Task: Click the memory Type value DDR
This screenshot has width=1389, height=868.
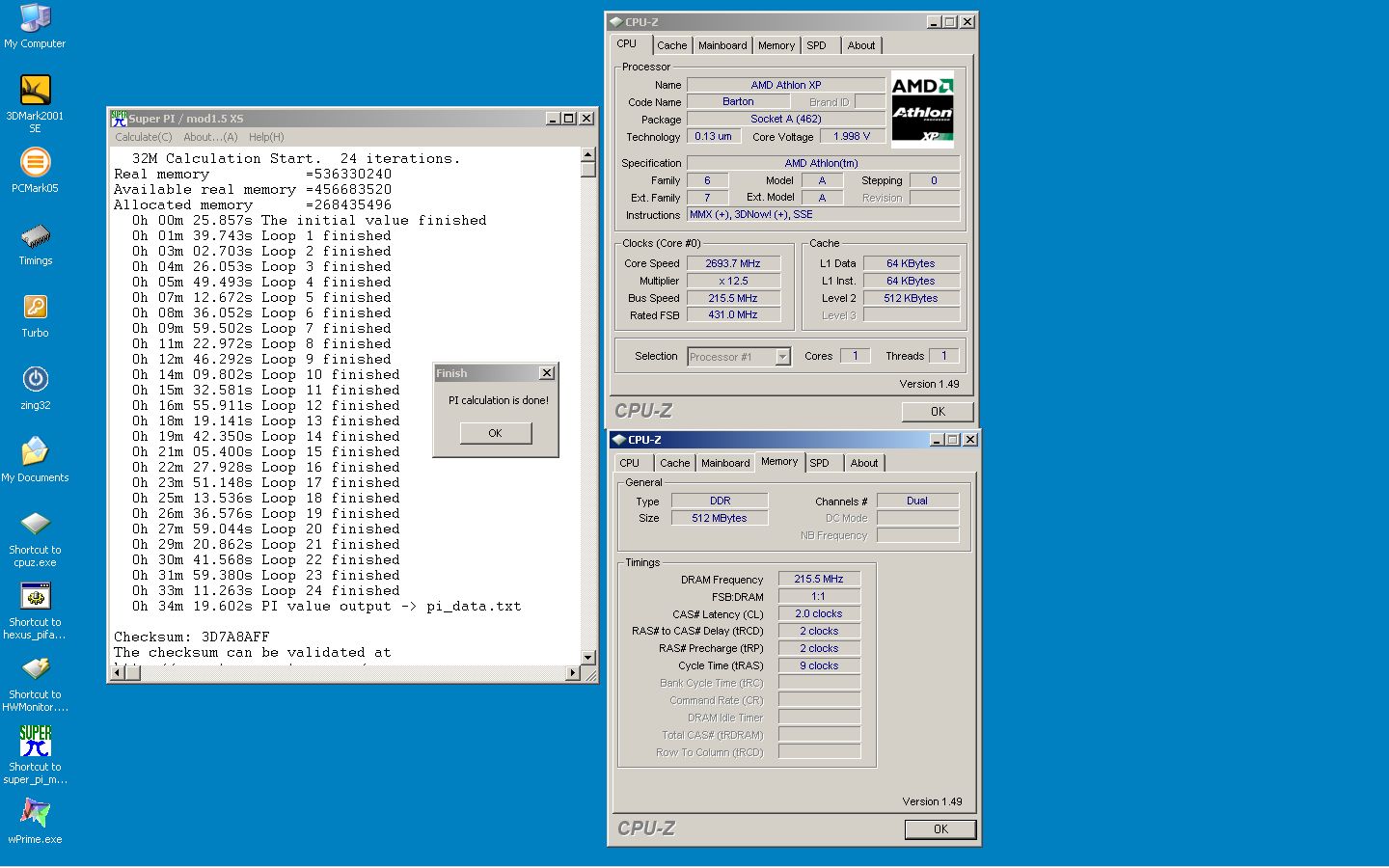Action: tap(720, 502)
